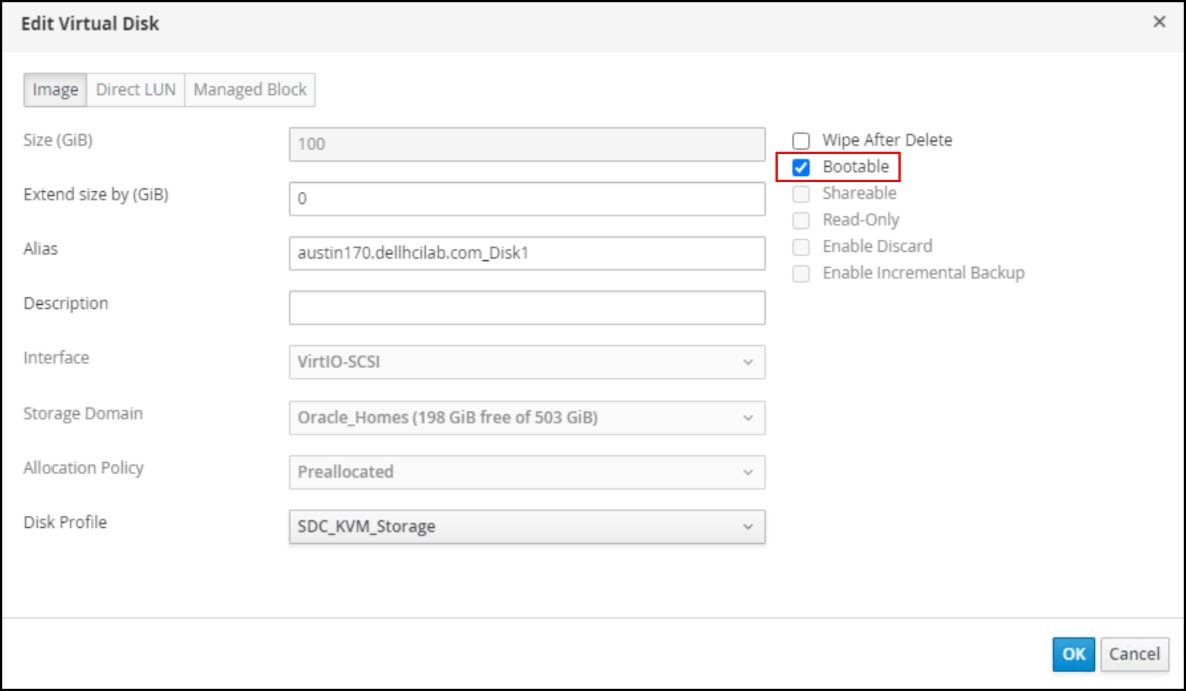The height and width of the screenshot is (691, 1186).
Task: Tick the Read-Only checkbox
Action: click(801, 220)
